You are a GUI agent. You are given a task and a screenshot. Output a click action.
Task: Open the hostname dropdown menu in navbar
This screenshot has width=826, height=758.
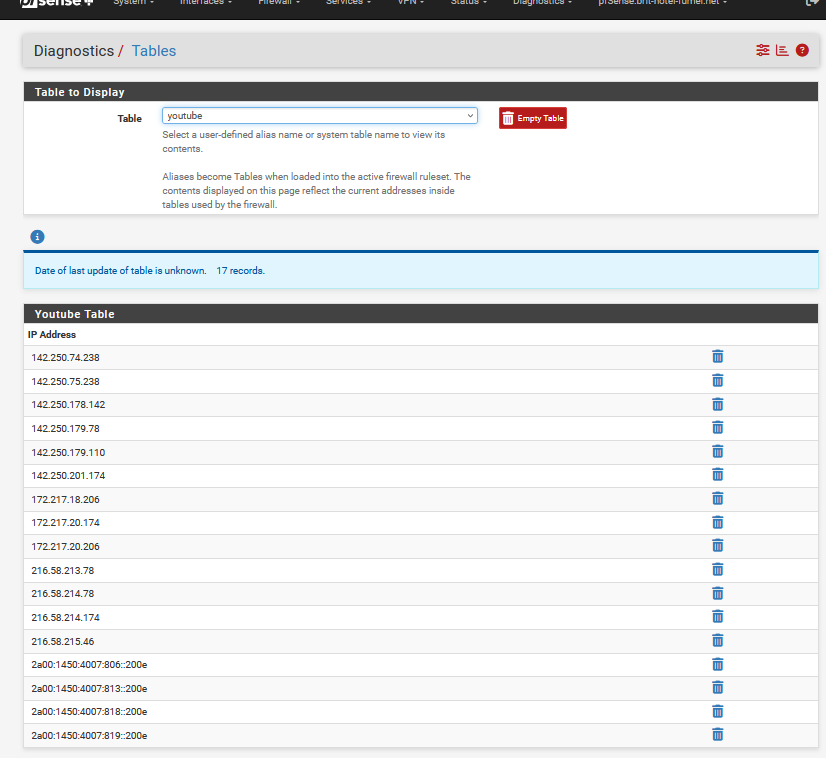(x=662, y=3)
